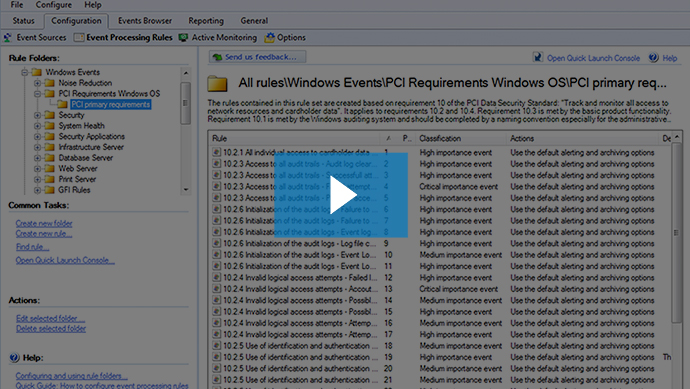Image resolution: width=690 pixels, height=389 pixels.
Task: Expand the Security folder
Action: (x=37, y=115)
